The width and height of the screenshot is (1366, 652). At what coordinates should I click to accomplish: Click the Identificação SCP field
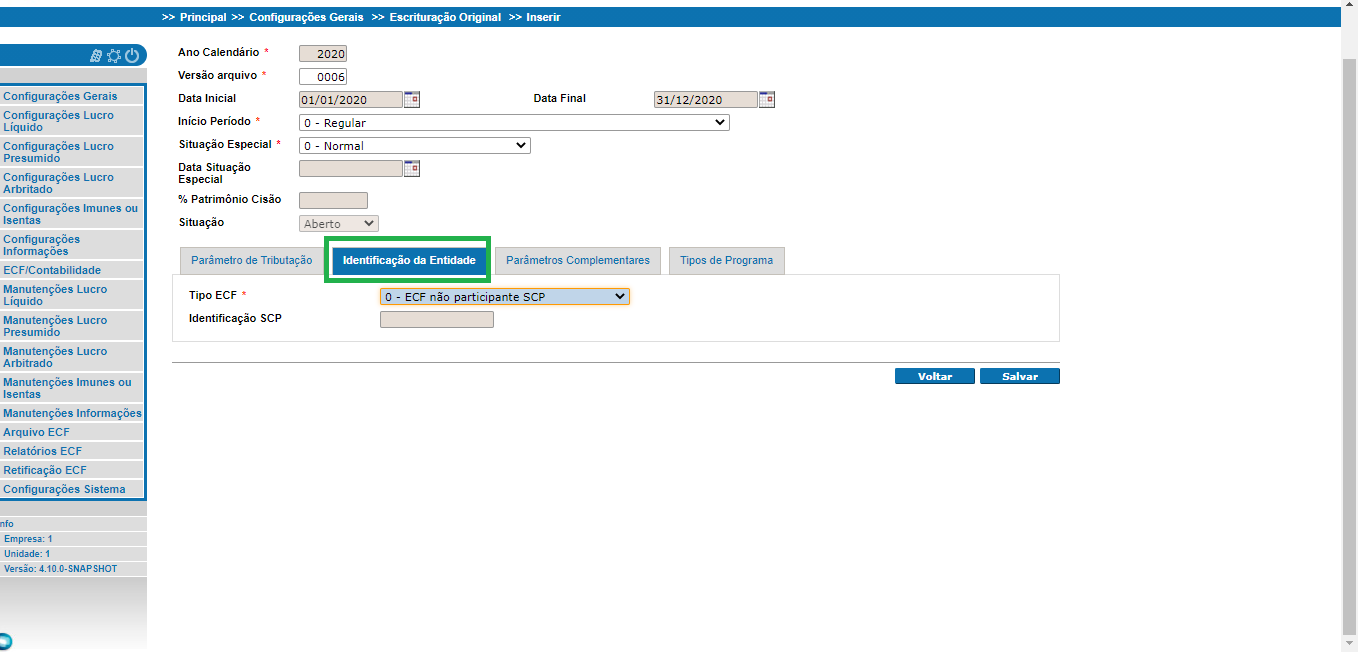[437, 320]
